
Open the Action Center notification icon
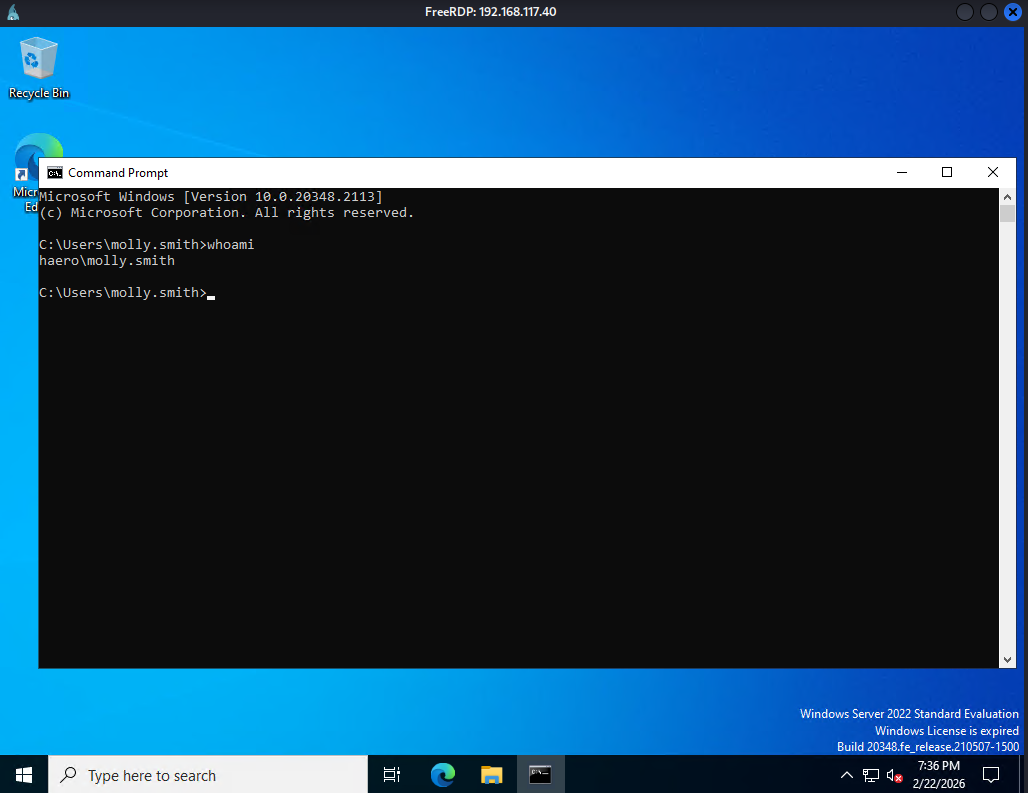click(991, 774)
